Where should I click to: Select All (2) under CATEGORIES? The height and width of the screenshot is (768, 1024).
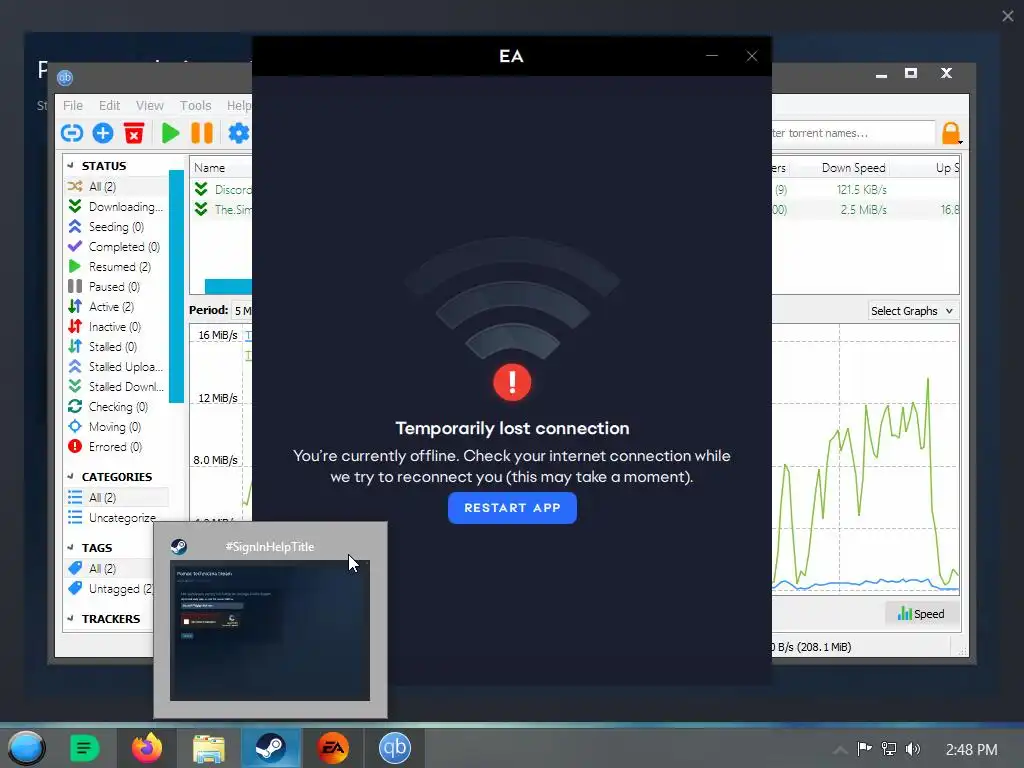116,498
